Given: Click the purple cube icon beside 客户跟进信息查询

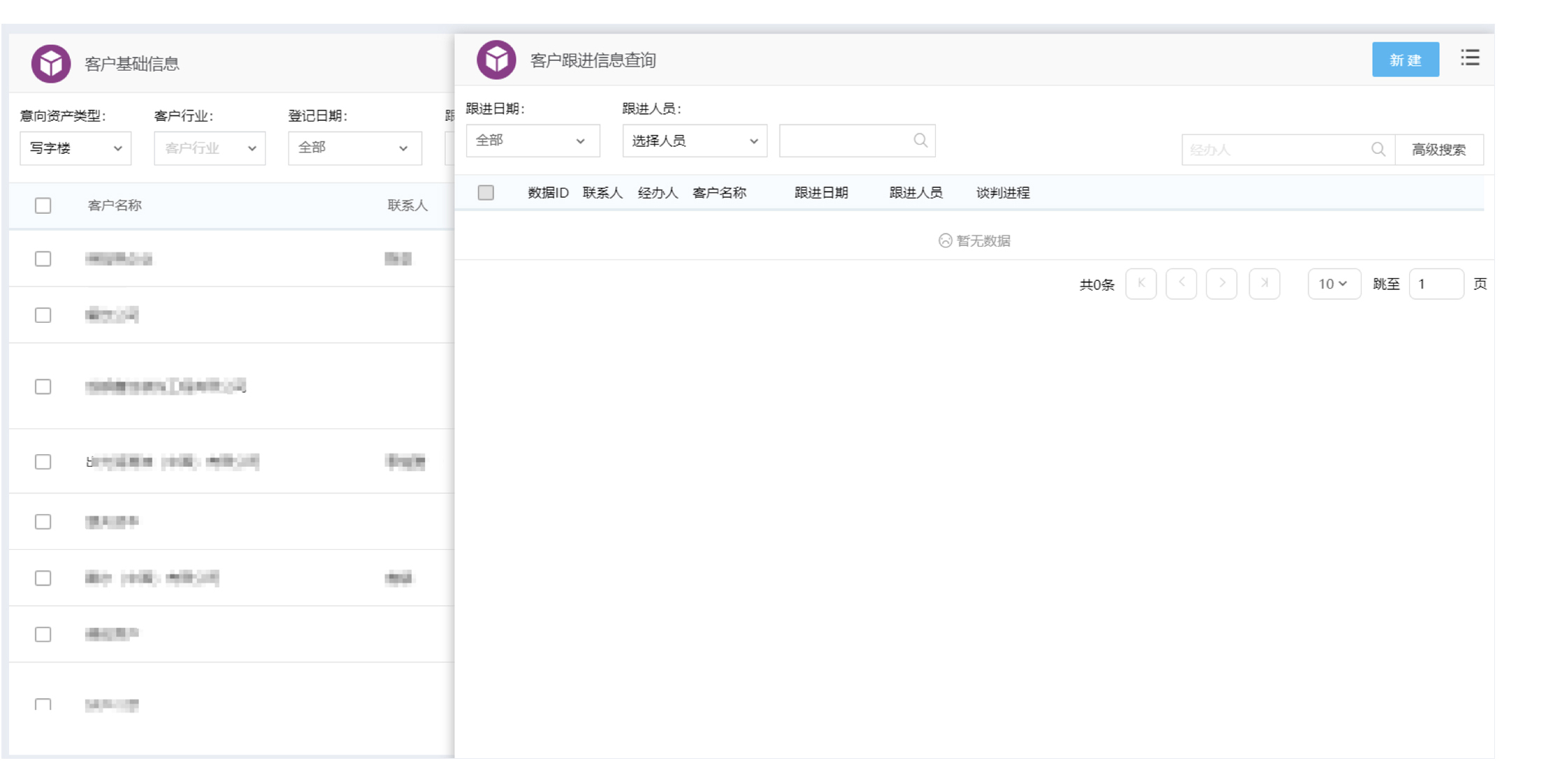Looking at the screenshot, I should 496,59.
